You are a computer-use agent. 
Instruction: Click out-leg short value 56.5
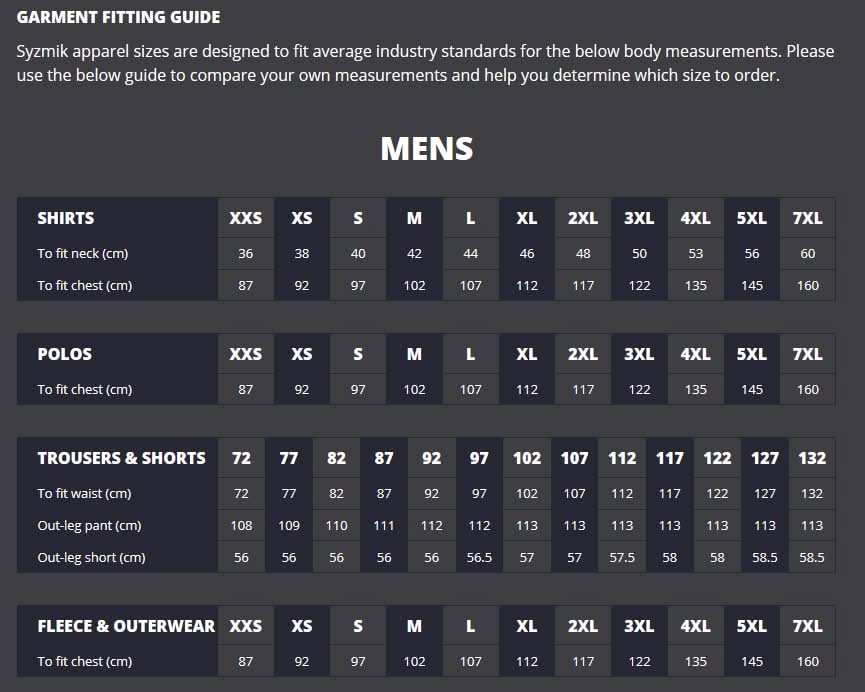click(479, 558)
